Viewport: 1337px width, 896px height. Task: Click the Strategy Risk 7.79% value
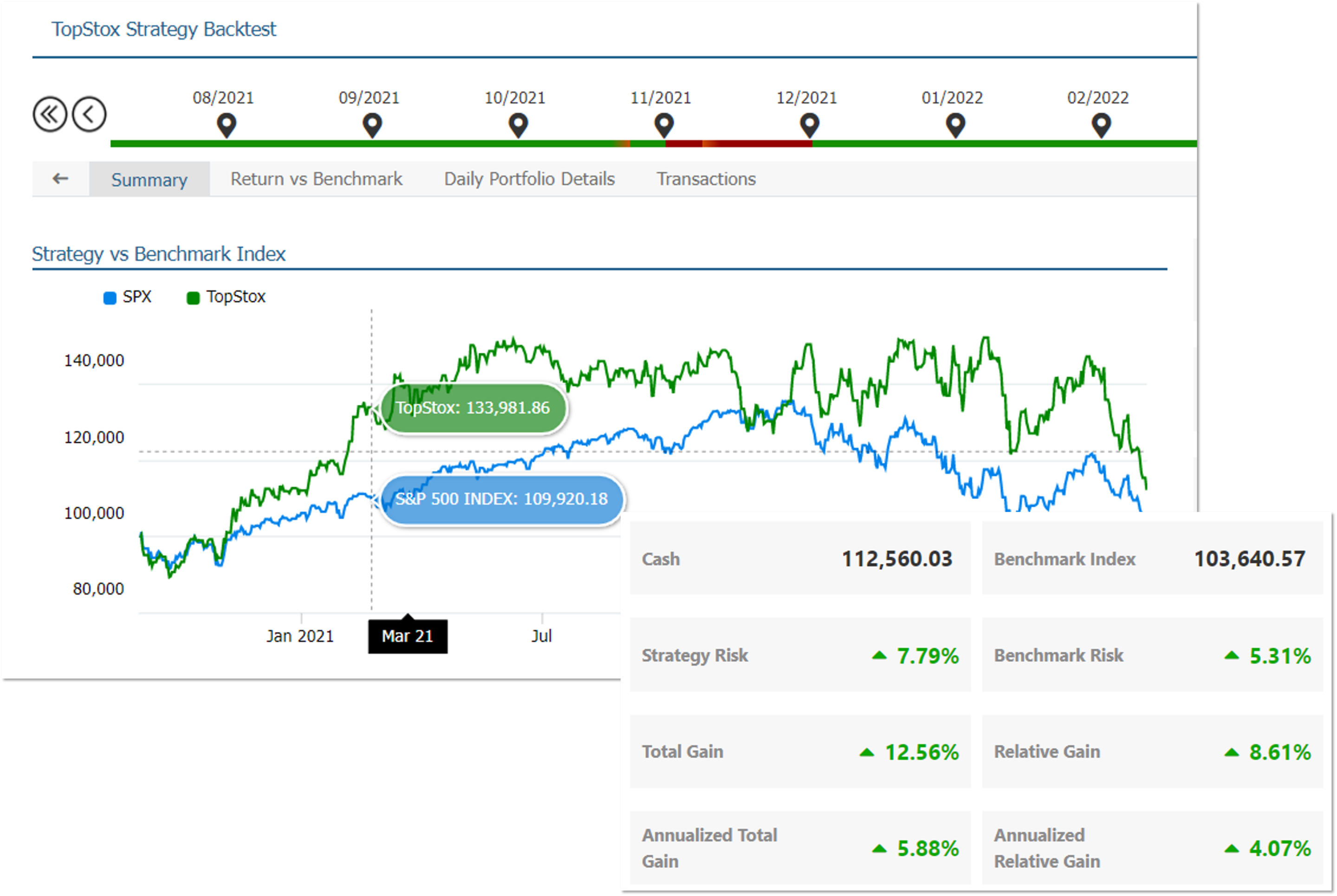point(928,656)
